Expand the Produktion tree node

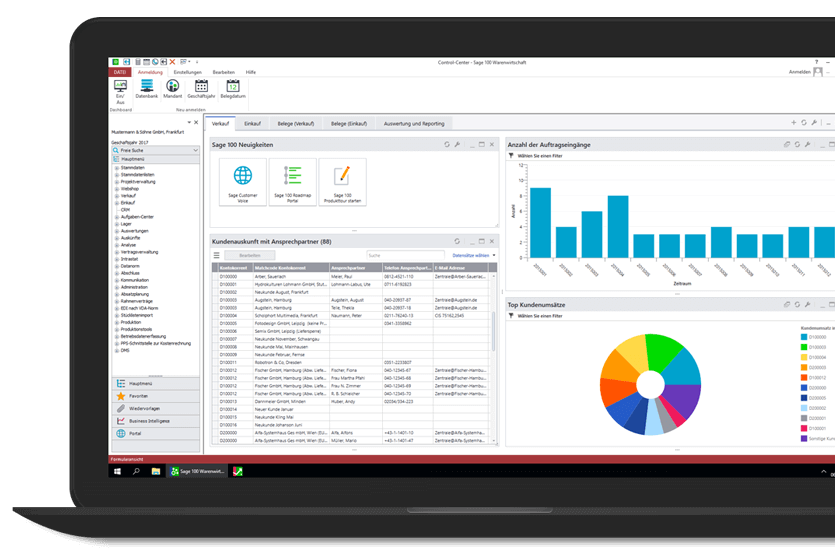coord(117,322)
